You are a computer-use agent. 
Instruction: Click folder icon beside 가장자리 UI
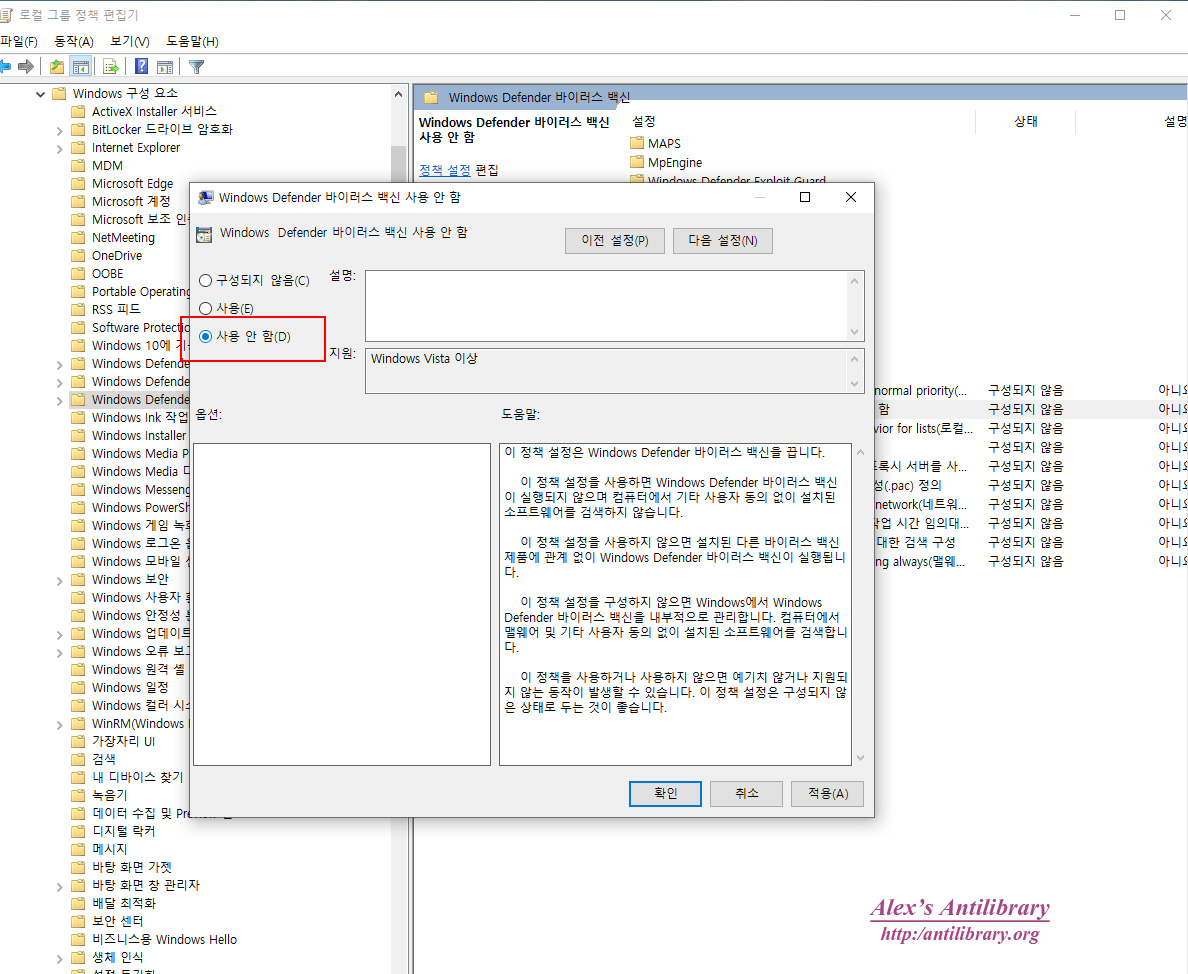[x=78, y=741]
